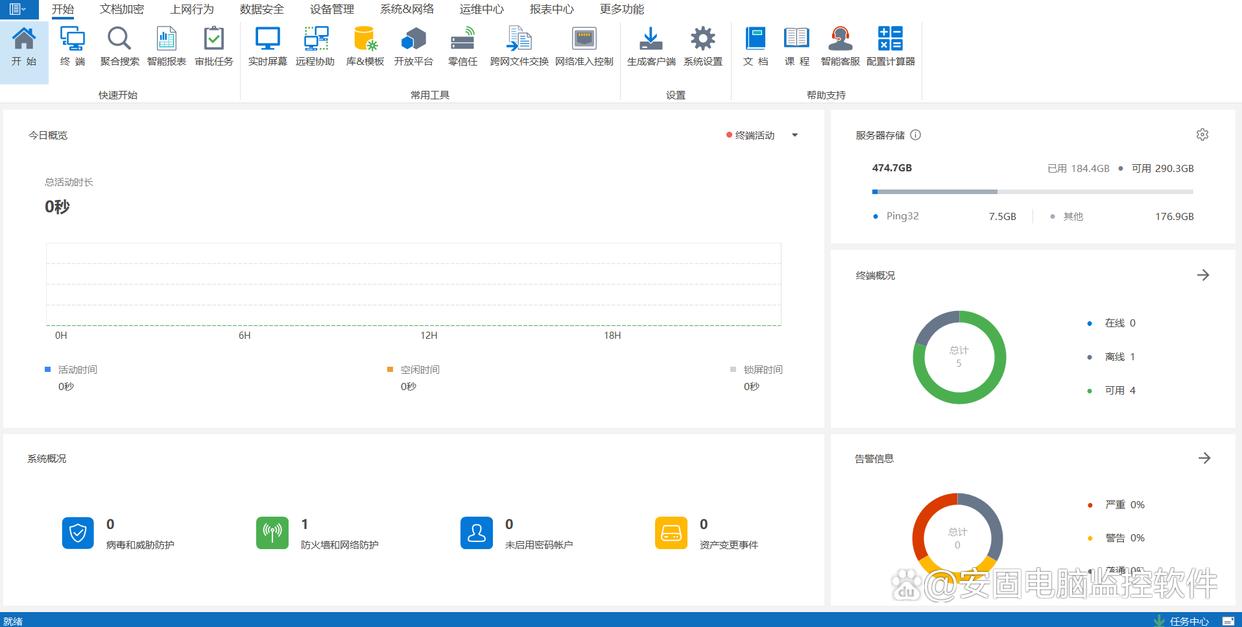This screenshot has height=627, width=1242.
Task: Switch to 文档加密 ribbon tab
Action: [122, 9]
